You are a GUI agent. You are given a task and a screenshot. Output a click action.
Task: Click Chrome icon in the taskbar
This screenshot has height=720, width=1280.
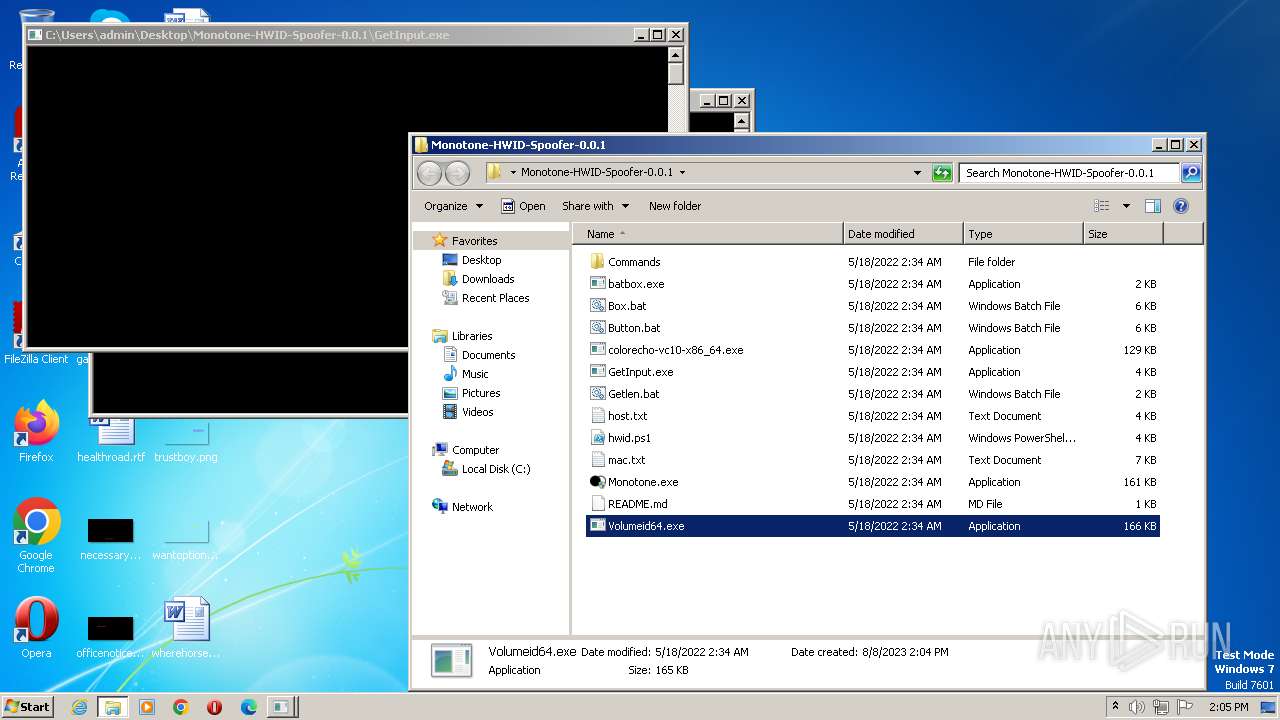tap(181, 707)
